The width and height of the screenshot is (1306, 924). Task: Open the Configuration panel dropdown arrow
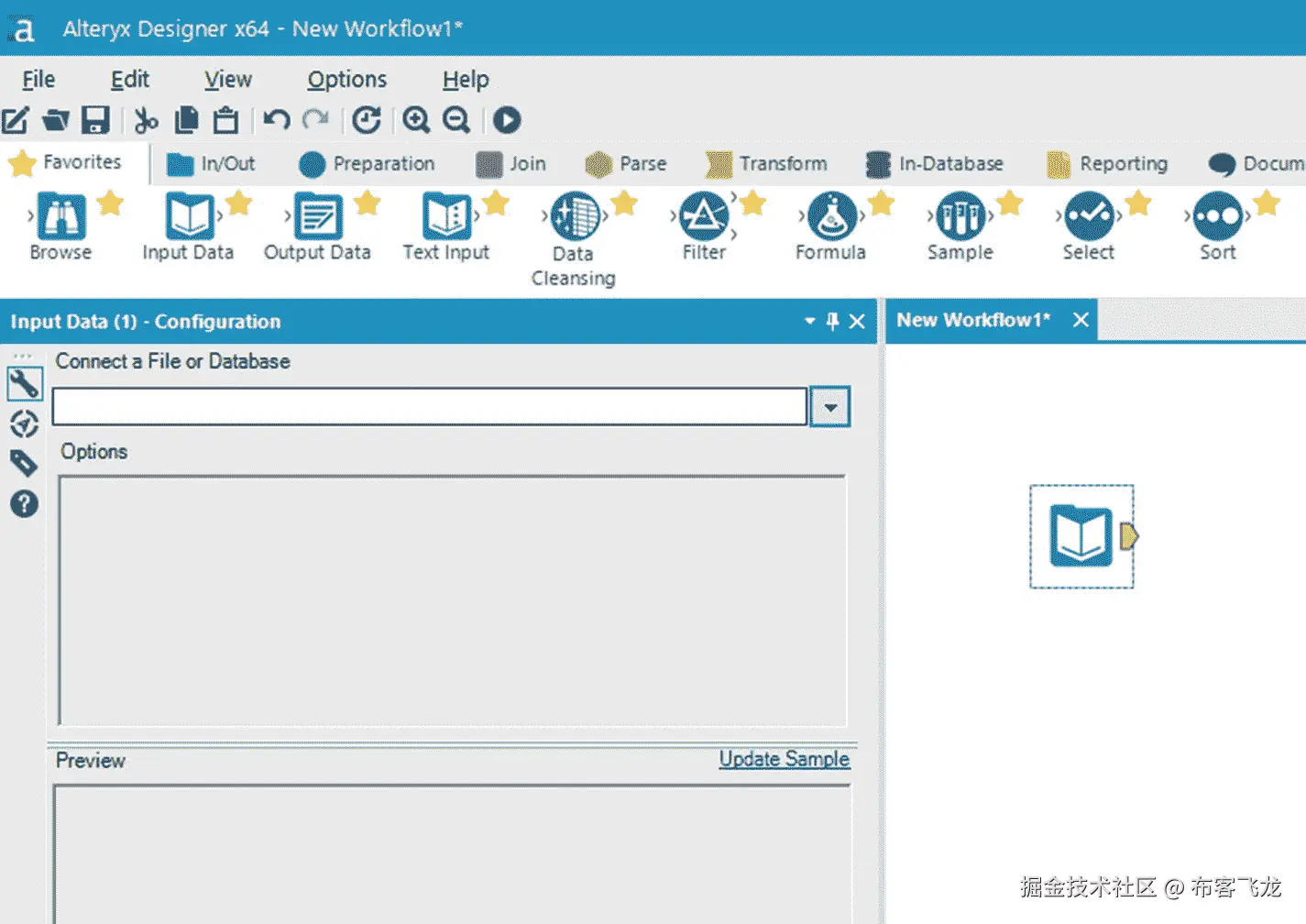pos(809,321)
